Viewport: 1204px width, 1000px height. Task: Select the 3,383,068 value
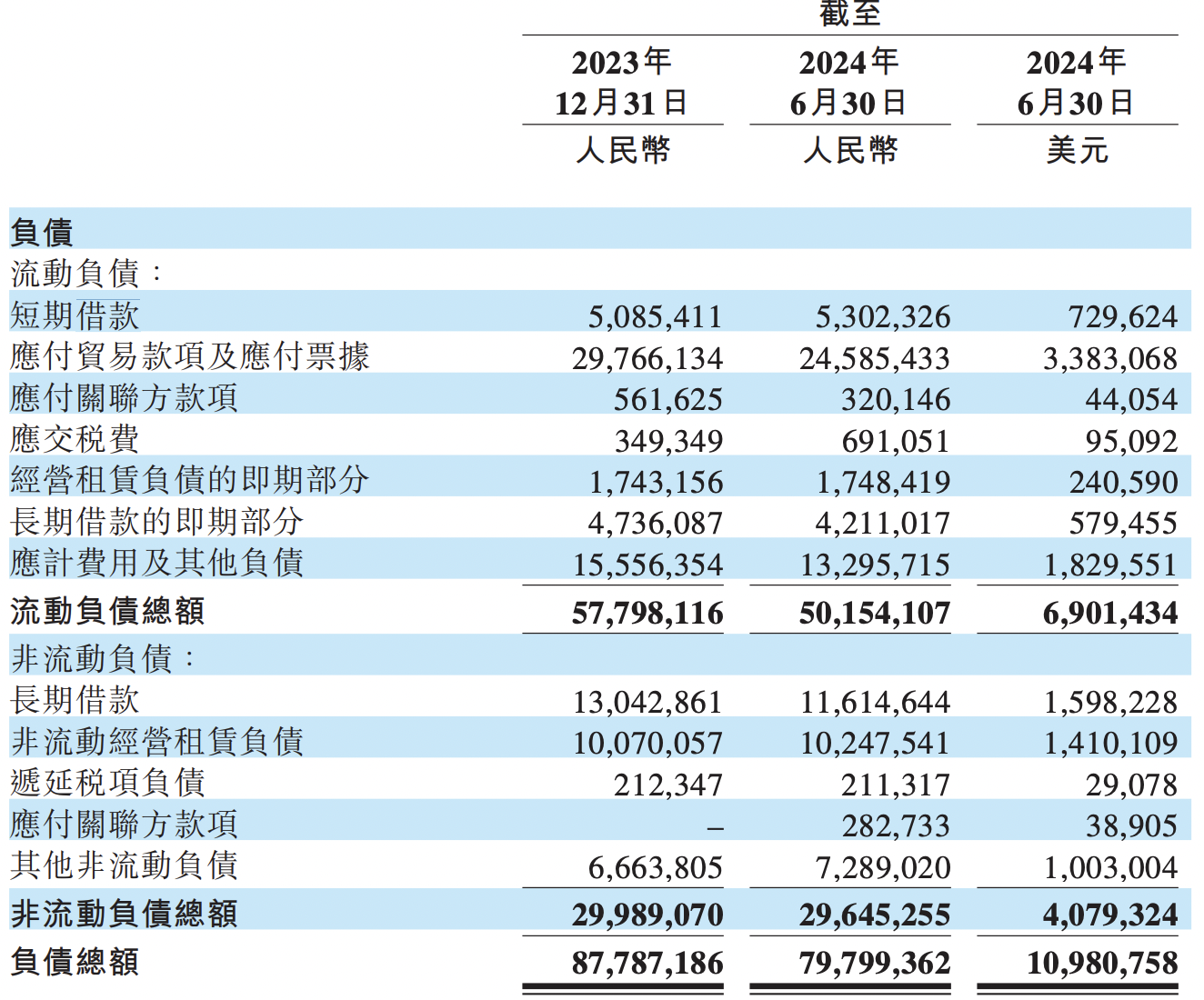tap(1110, 359)
